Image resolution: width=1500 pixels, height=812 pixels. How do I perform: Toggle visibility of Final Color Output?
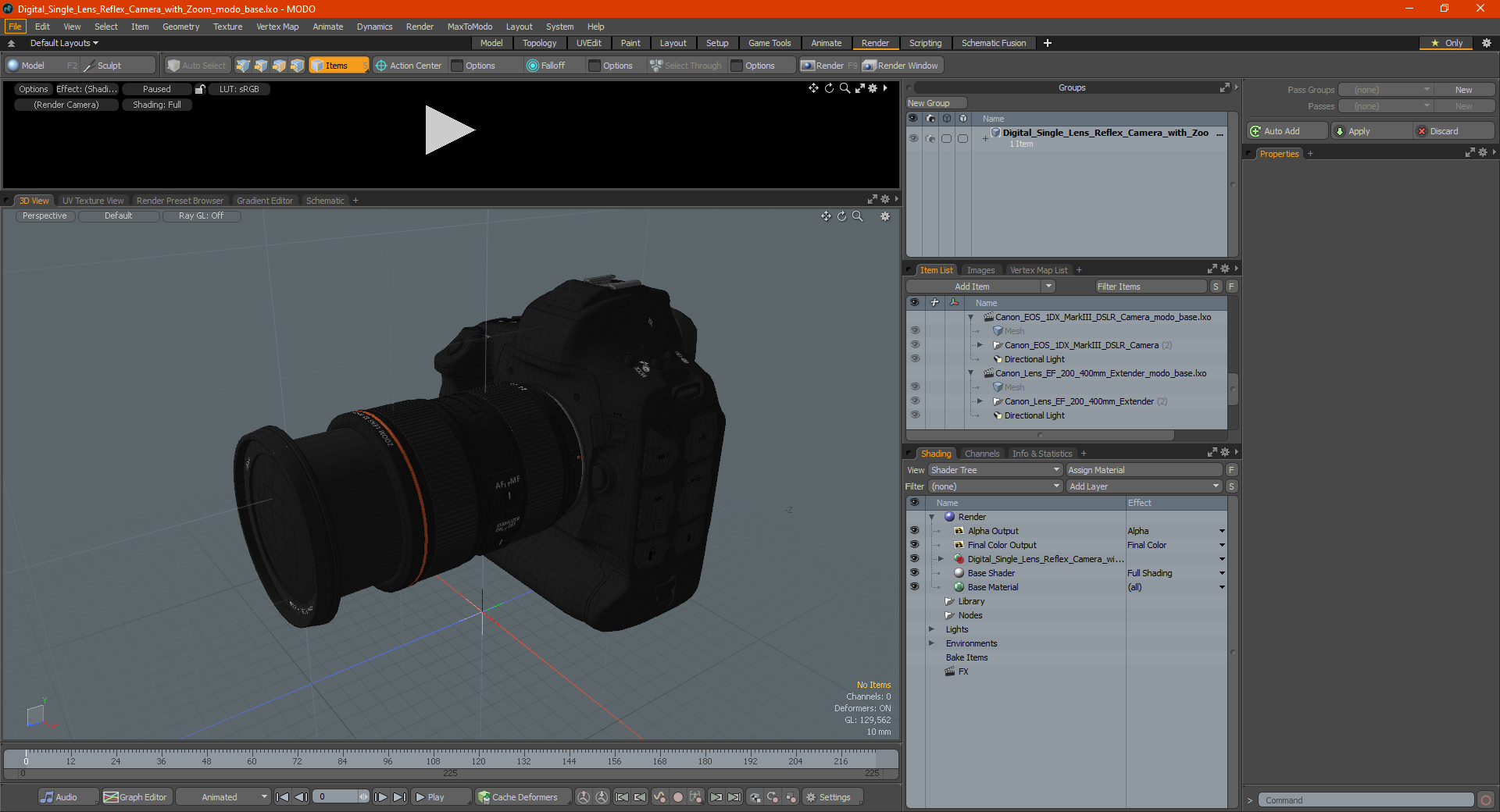tap(914, 545)
